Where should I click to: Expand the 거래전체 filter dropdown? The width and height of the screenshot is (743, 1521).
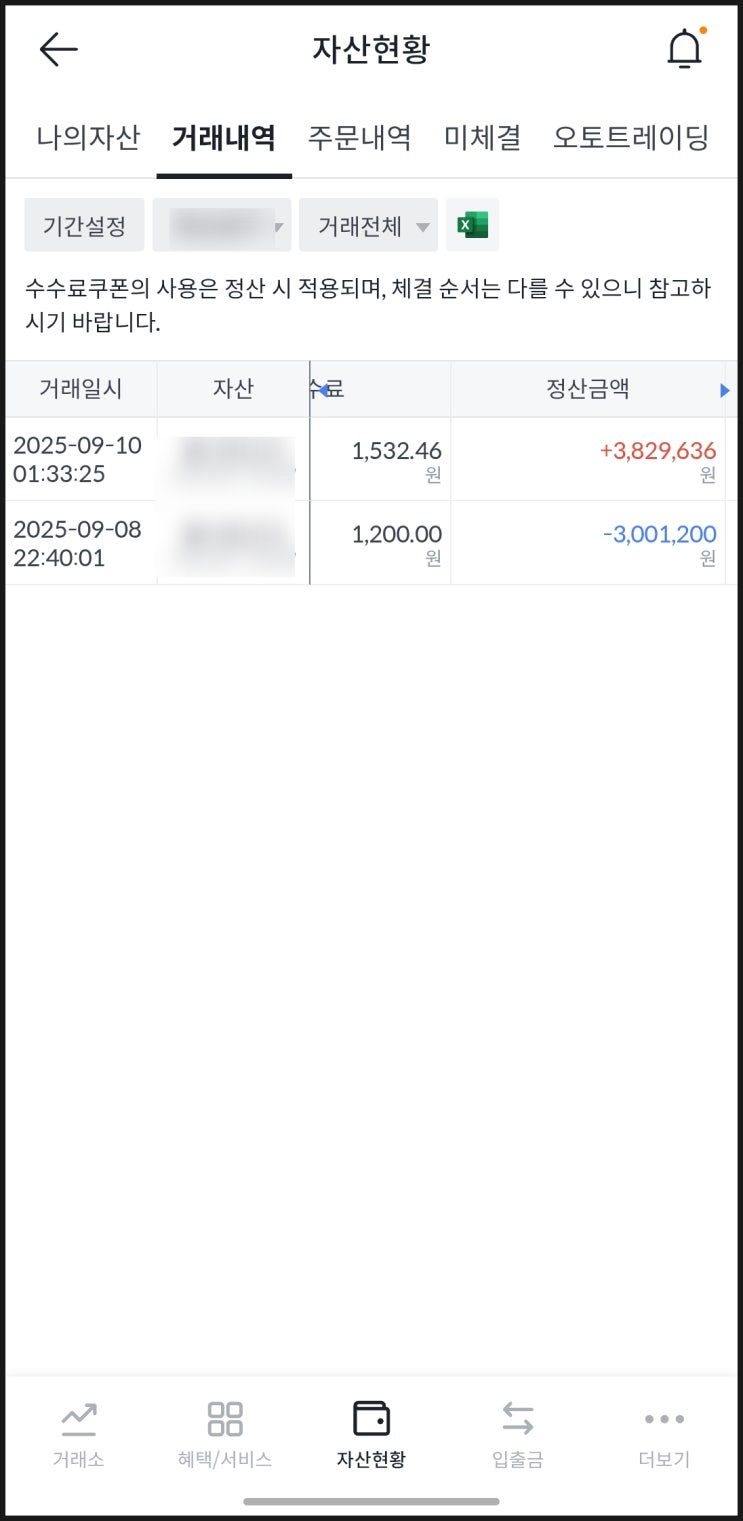tap(368, 226)
